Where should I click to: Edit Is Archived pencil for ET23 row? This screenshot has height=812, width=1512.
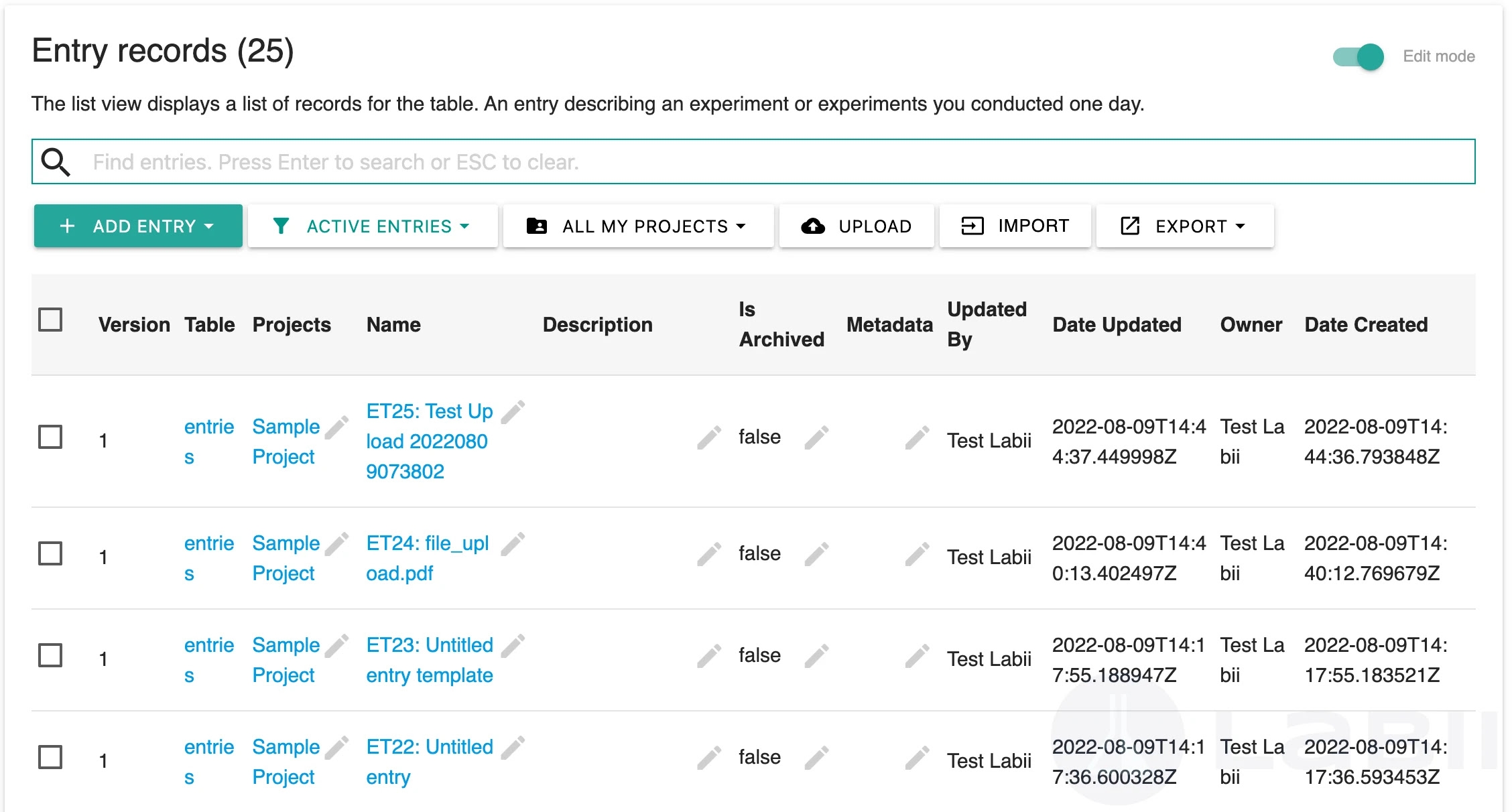tap(816, 656)
